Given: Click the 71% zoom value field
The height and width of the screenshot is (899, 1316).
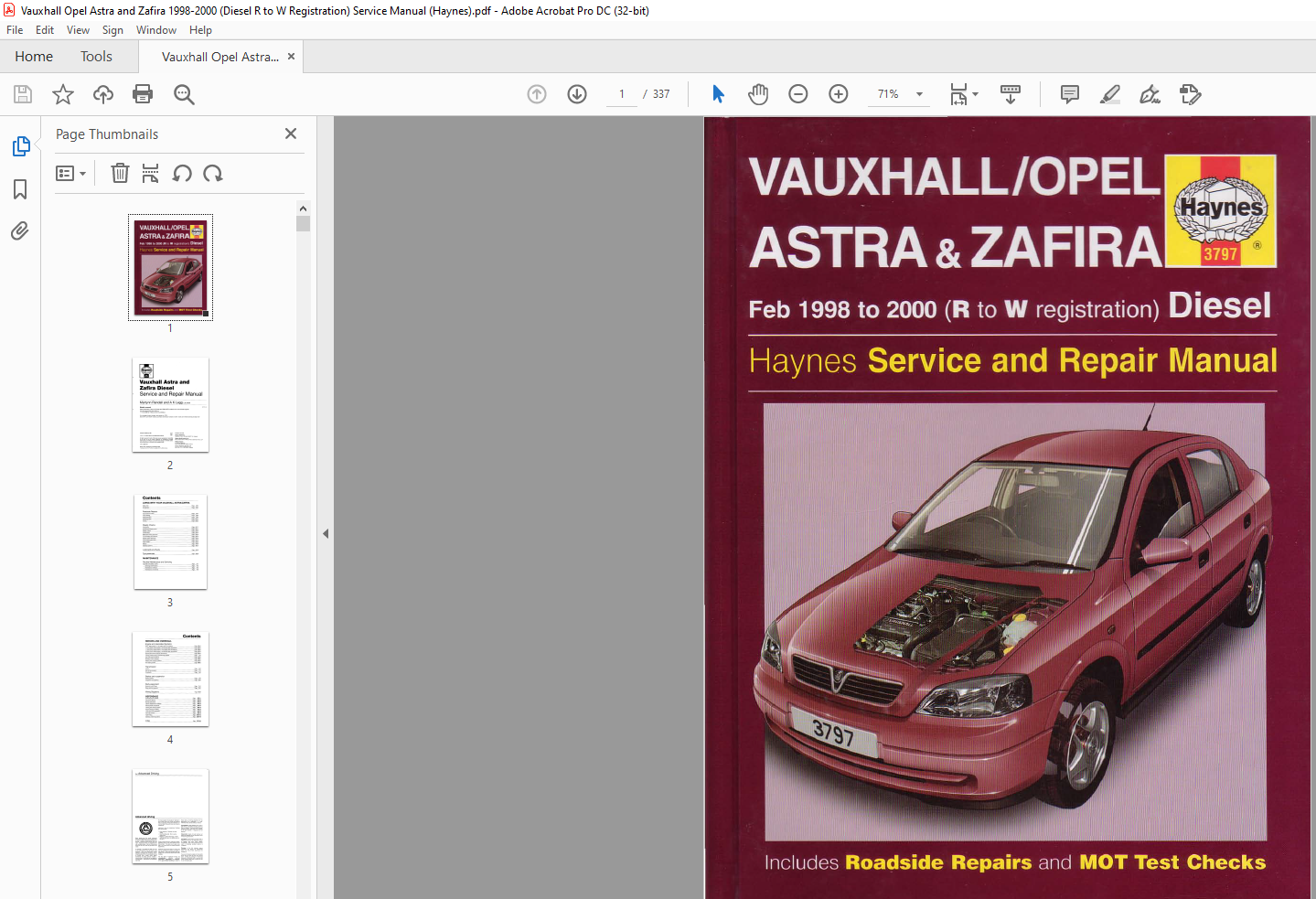Looking at the screenshot, I should point(888,94).
